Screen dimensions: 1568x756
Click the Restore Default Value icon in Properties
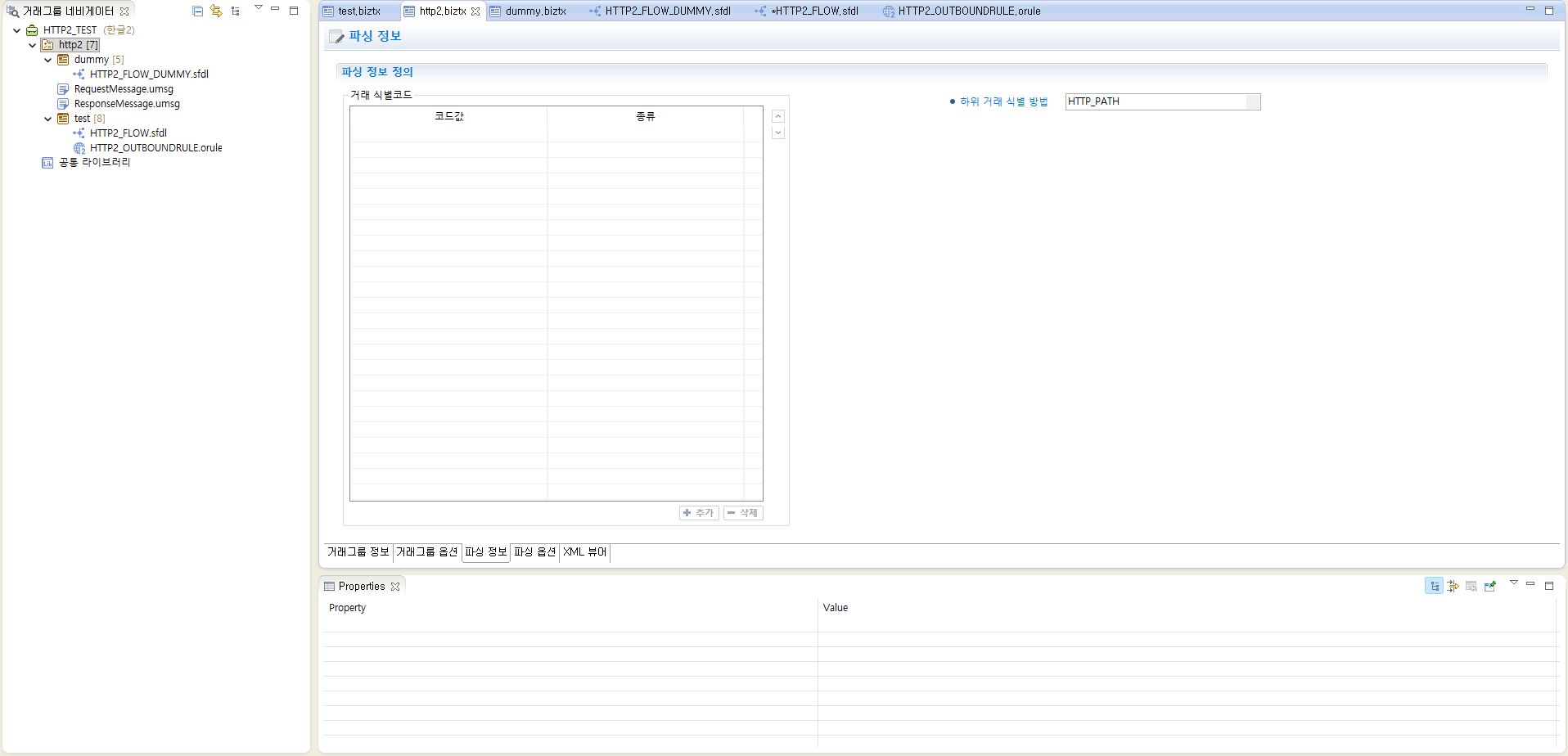pyautogui.click(x=1472, y=585)
